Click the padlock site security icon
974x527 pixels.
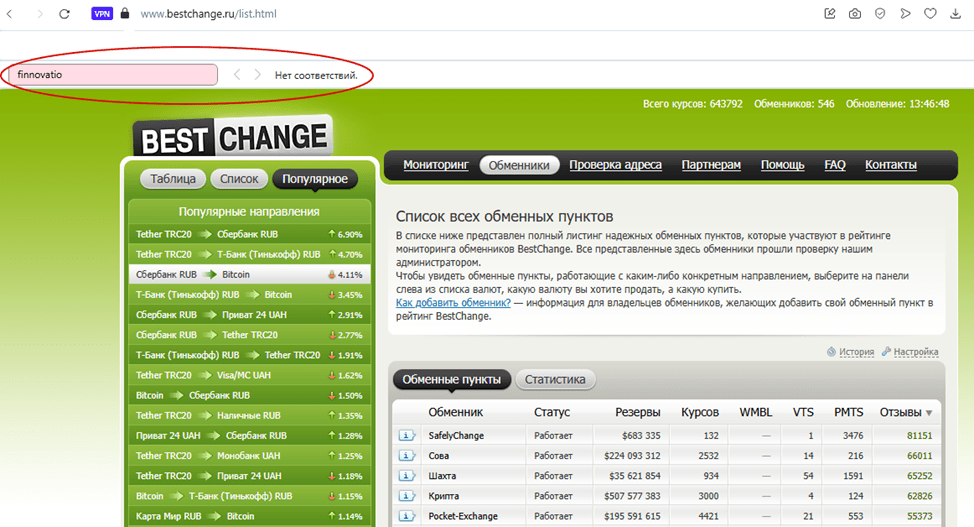[125, 13]
